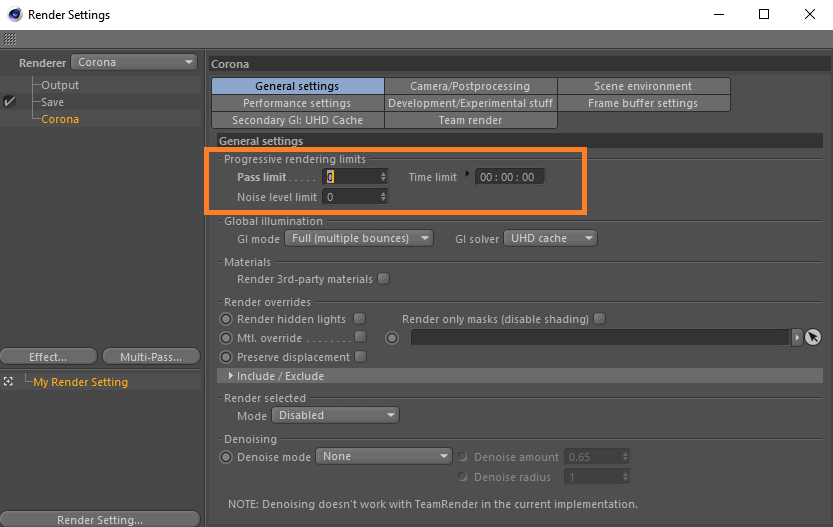Click the Multi-Pass... button
This screenshot has width=833, height=527.
pos(152,357)
